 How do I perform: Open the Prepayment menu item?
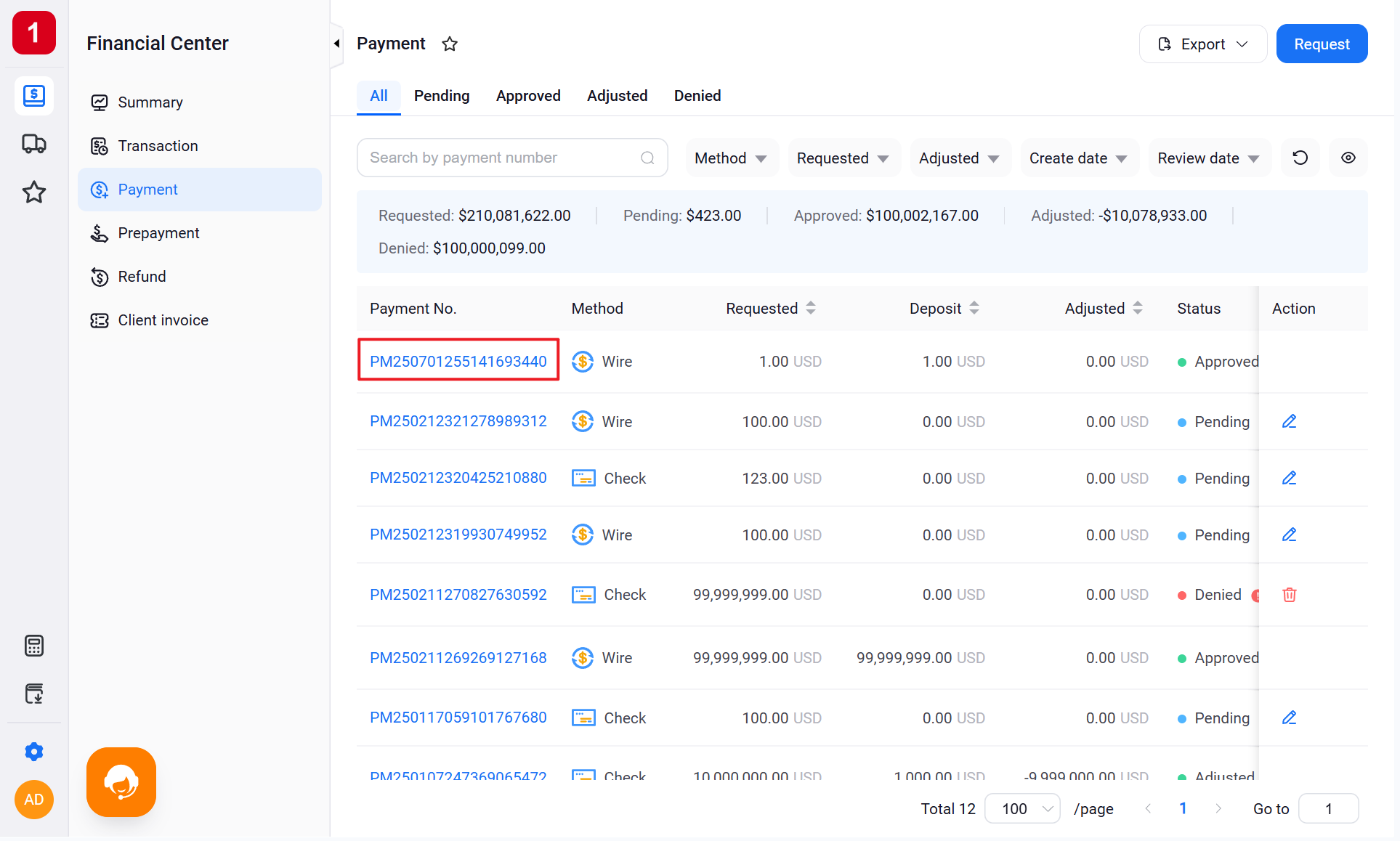tap(200, 233)
